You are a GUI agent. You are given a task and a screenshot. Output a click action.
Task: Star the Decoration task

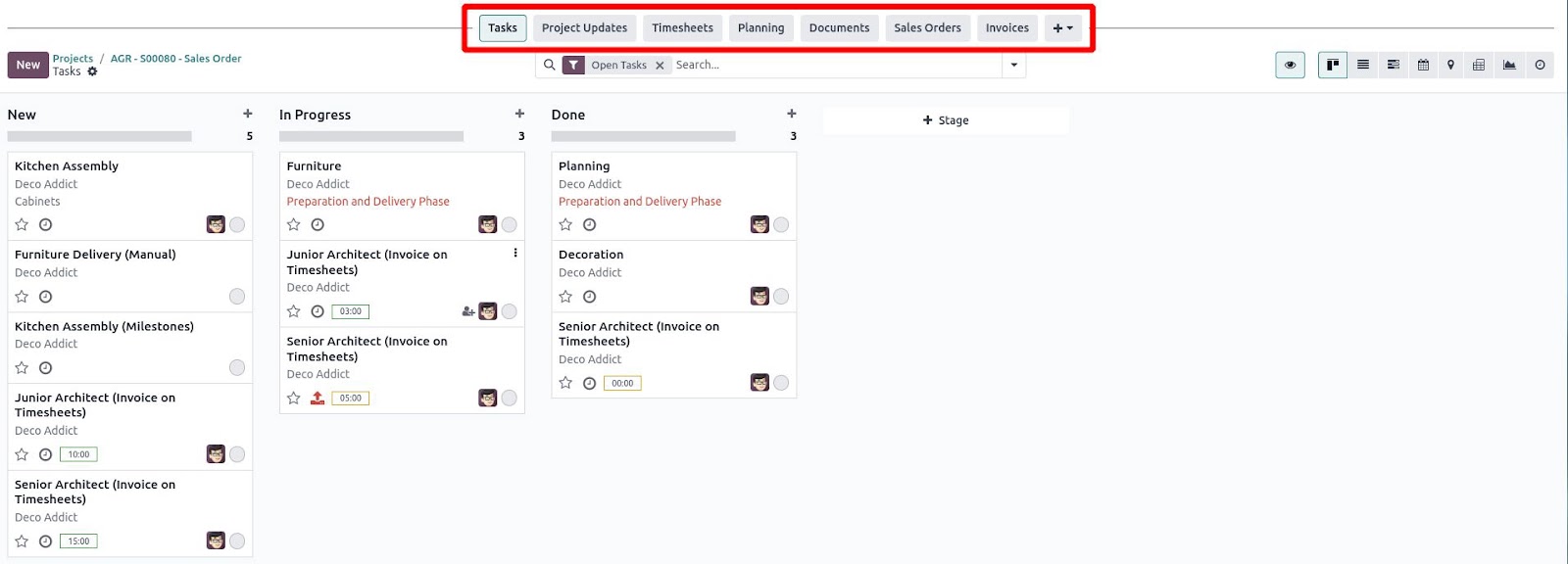click(x=565, y=297)
